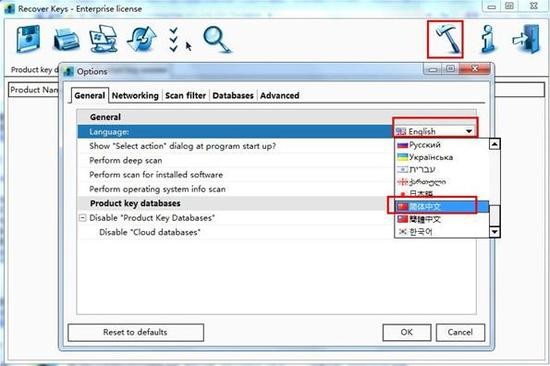
Task: Select Perform scan for installed software row
Action: [235, 175]
